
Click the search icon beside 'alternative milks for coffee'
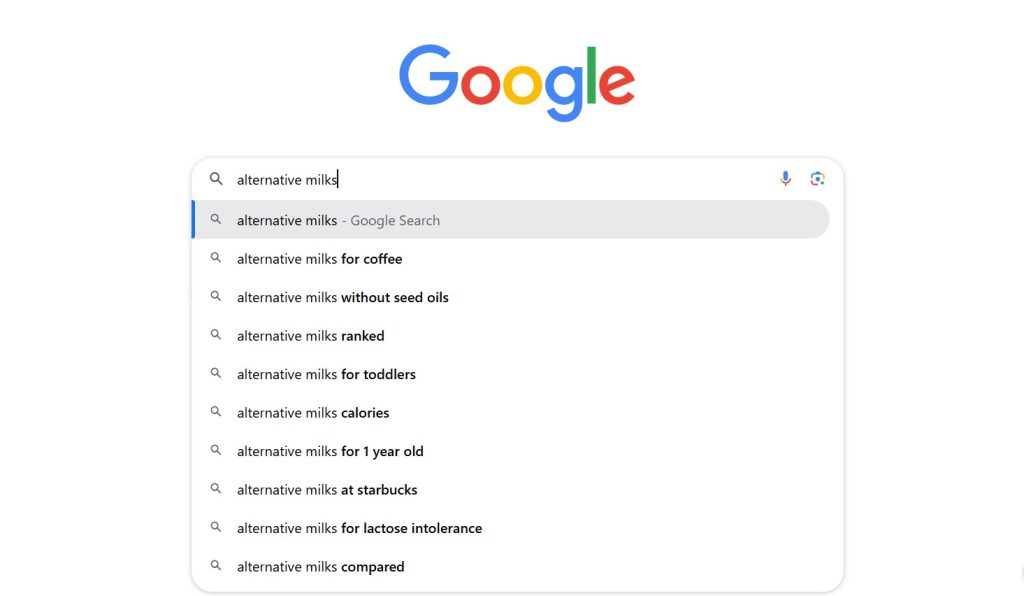216,259
